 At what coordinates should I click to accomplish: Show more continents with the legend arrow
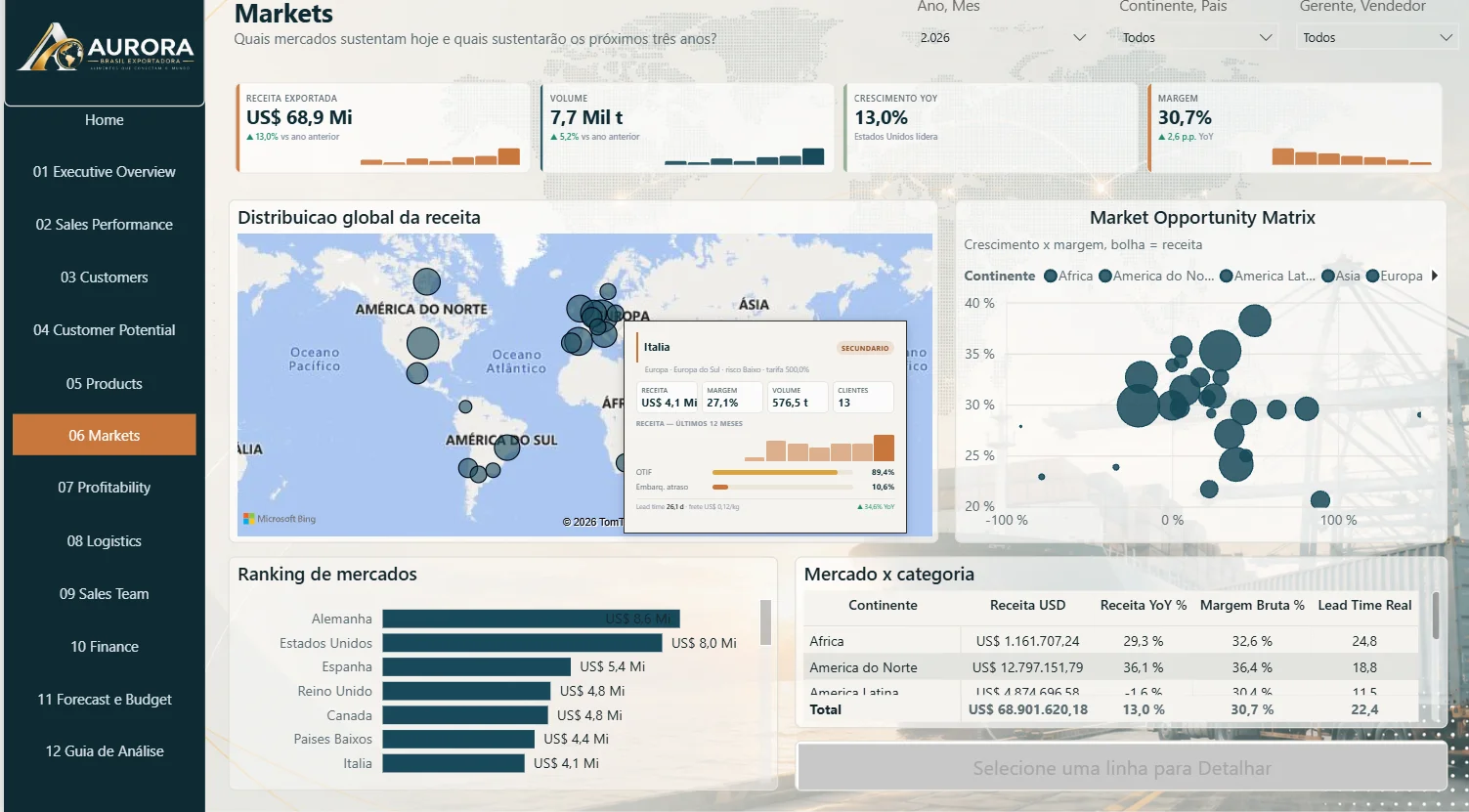coord(1434,276)
